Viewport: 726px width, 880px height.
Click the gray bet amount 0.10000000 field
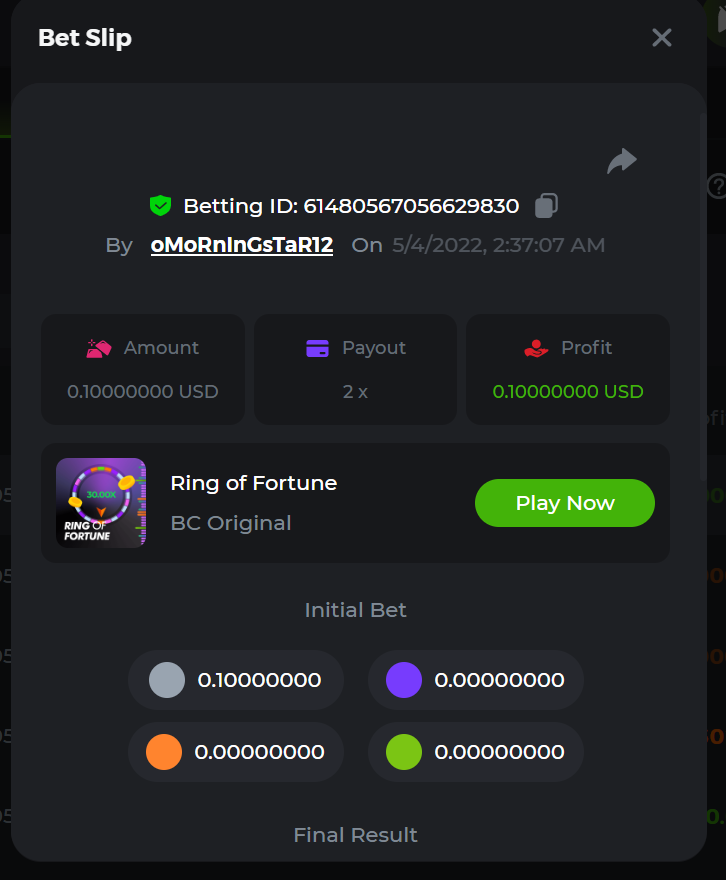259,680
